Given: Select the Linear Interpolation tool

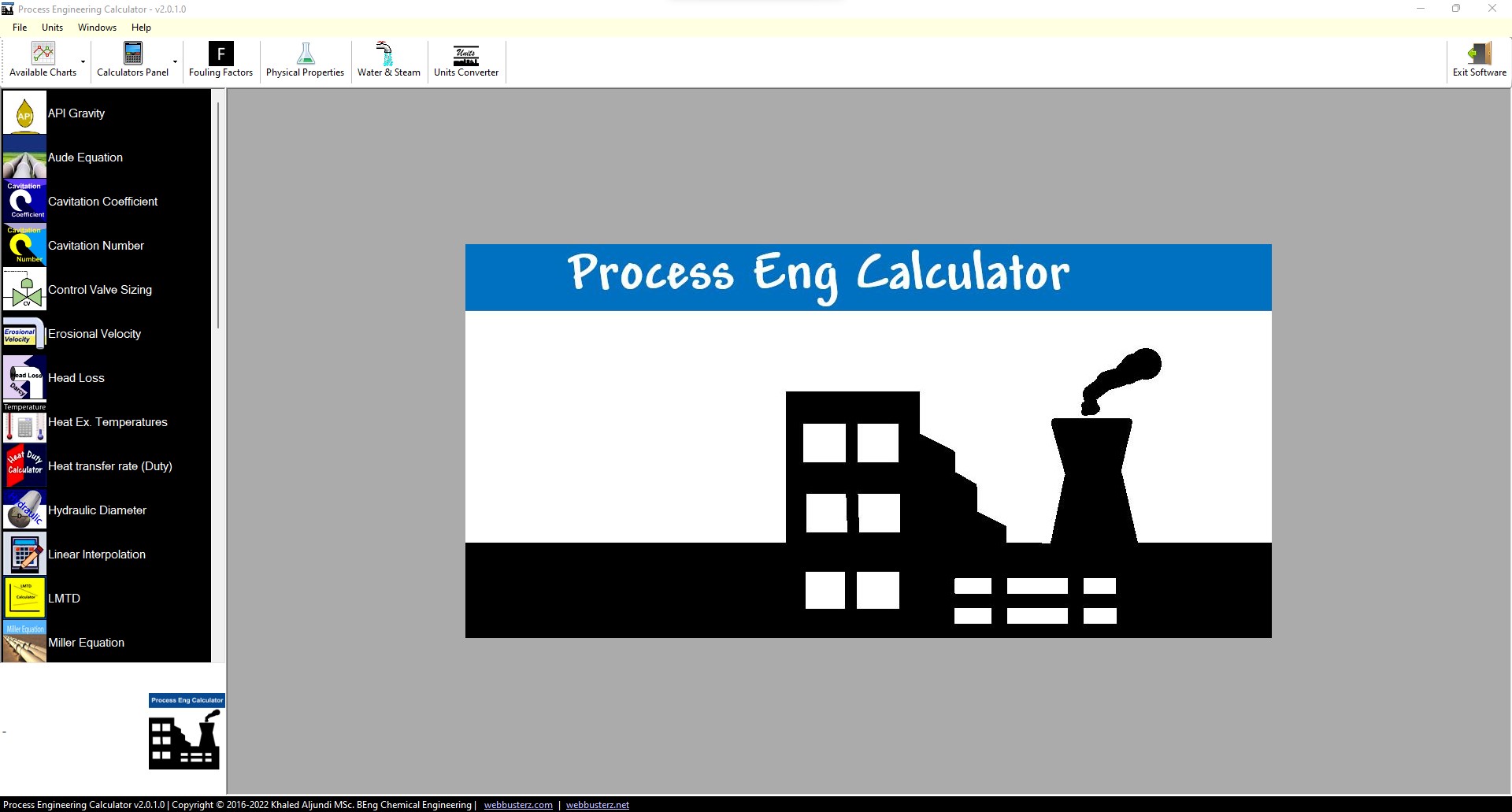Looking at the screenshot, I should (97, 554).
